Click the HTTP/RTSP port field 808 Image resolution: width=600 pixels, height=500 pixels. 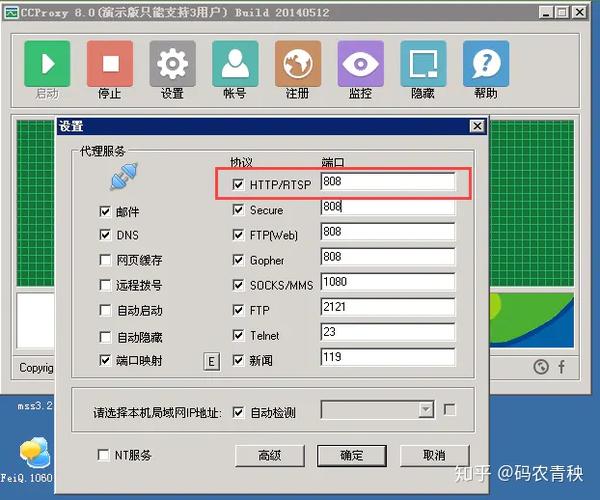click(x=388, y=181)
